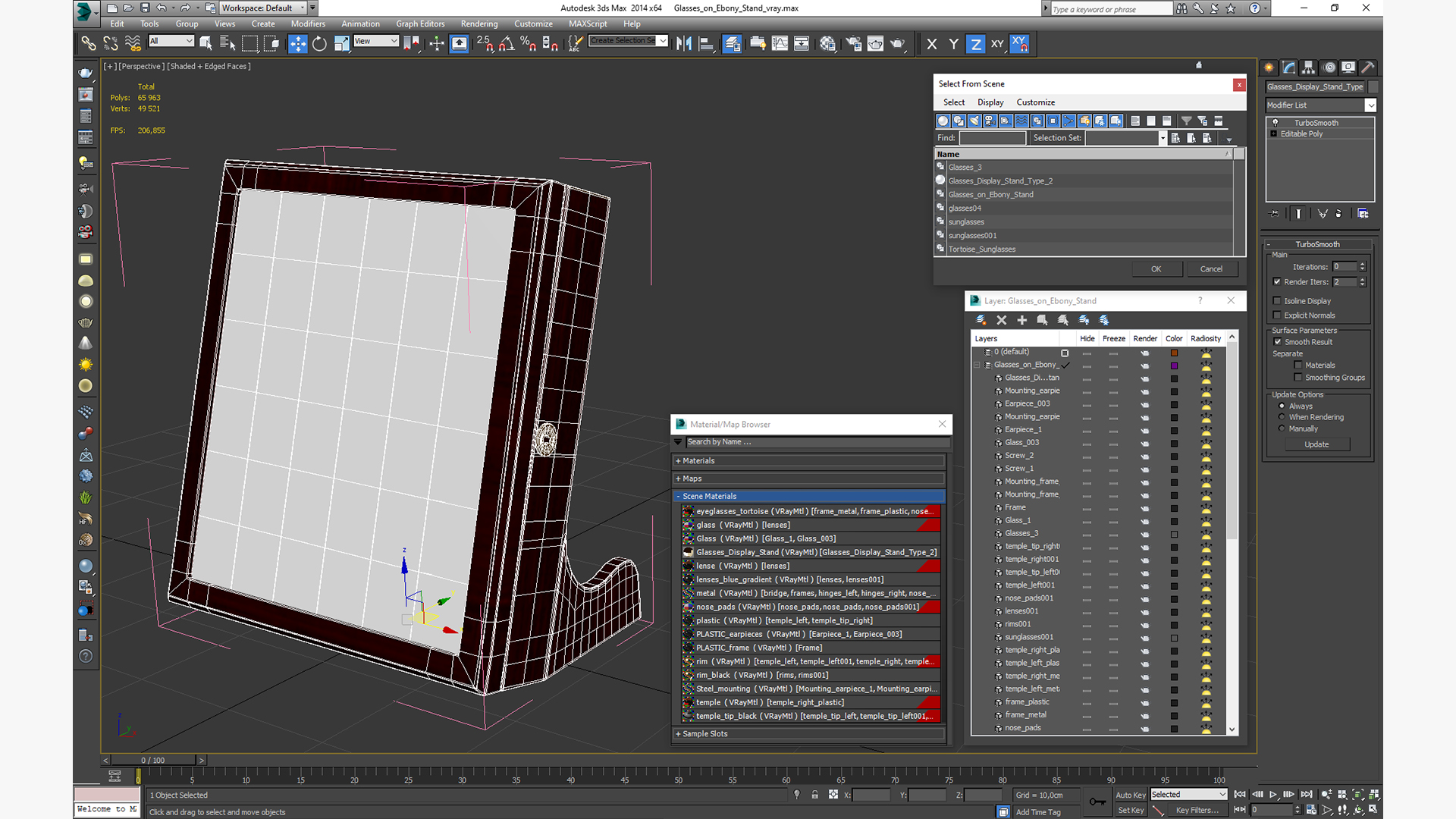Open the Hierarchy command panel tab
The height and width of the screenshot is (819, 1456).
click(x=1308, y=67)
